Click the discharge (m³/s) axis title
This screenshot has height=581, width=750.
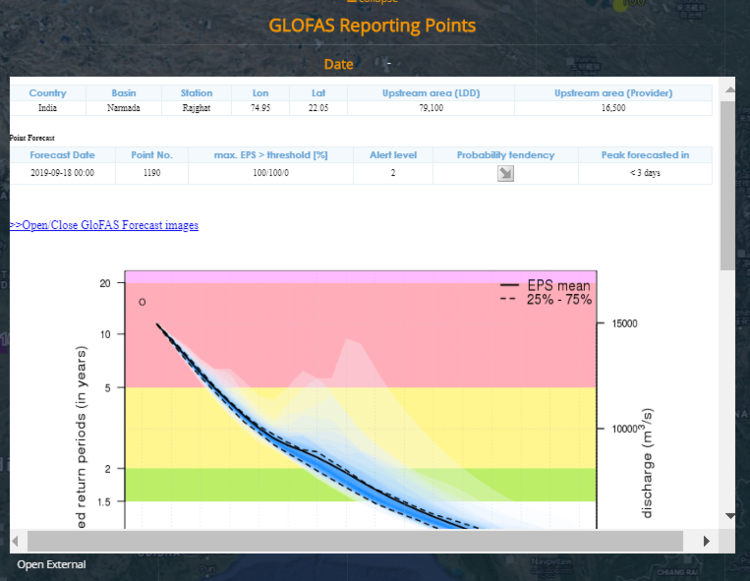[x=647, y=463]
